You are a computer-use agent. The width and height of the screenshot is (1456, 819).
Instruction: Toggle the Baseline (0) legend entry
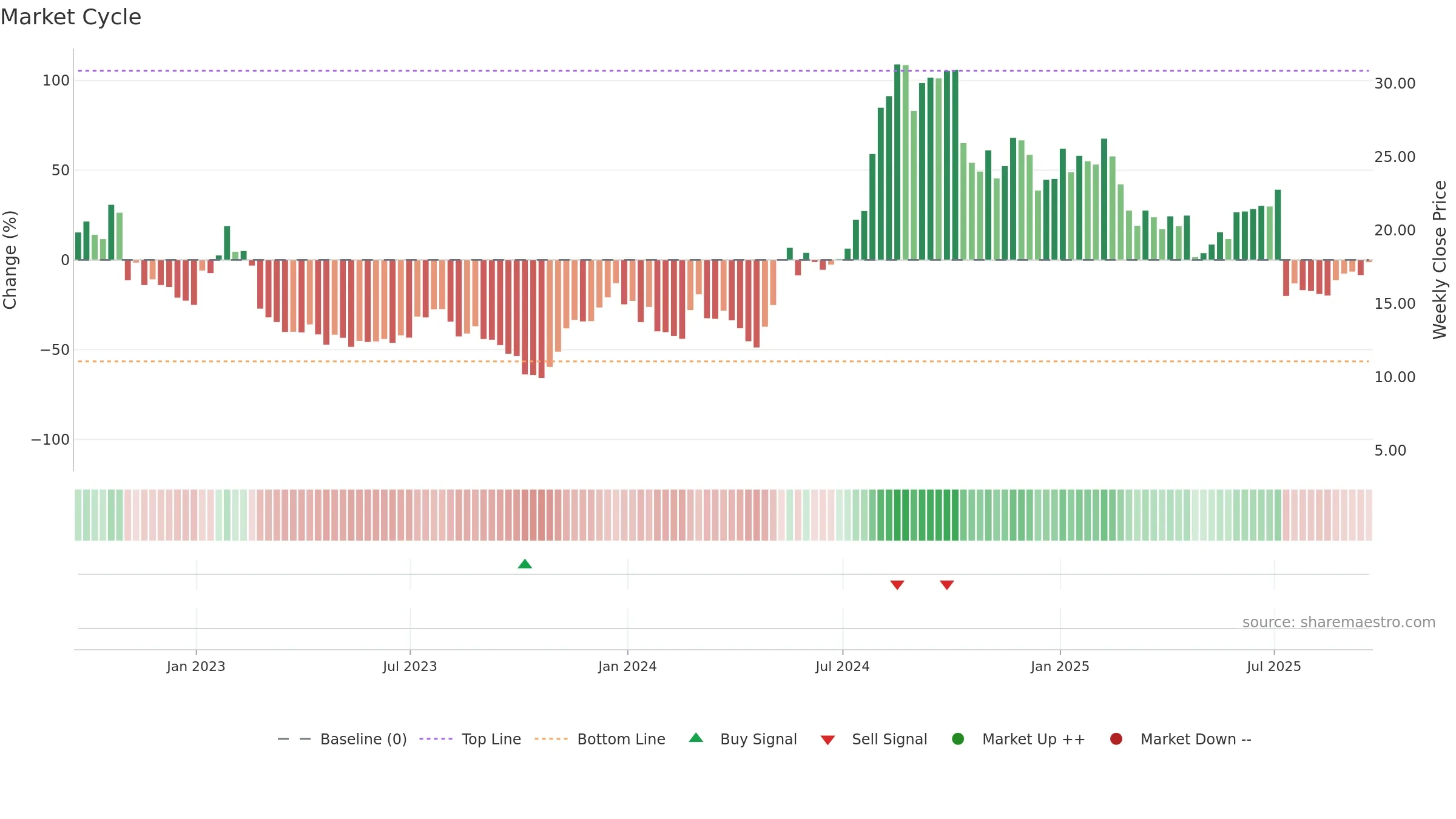342,739
